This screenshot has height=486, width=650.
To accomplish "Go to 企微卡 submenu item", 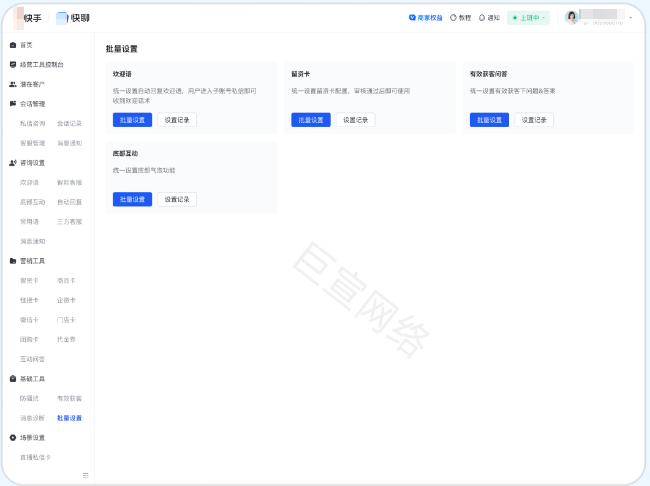I will tap(66, 300).
